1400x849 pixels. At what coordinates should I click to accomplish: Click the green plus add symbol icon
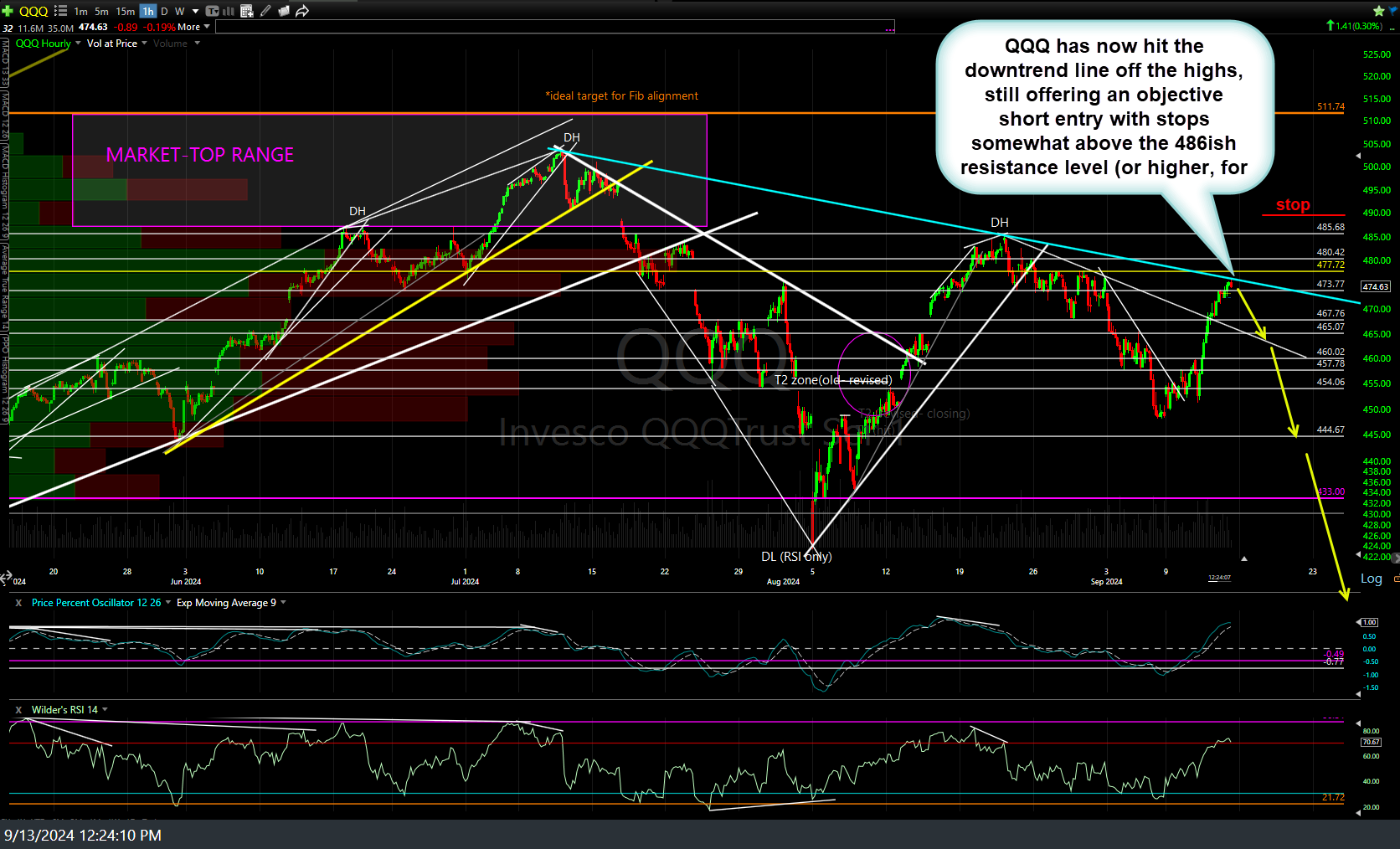coord(8,11)
